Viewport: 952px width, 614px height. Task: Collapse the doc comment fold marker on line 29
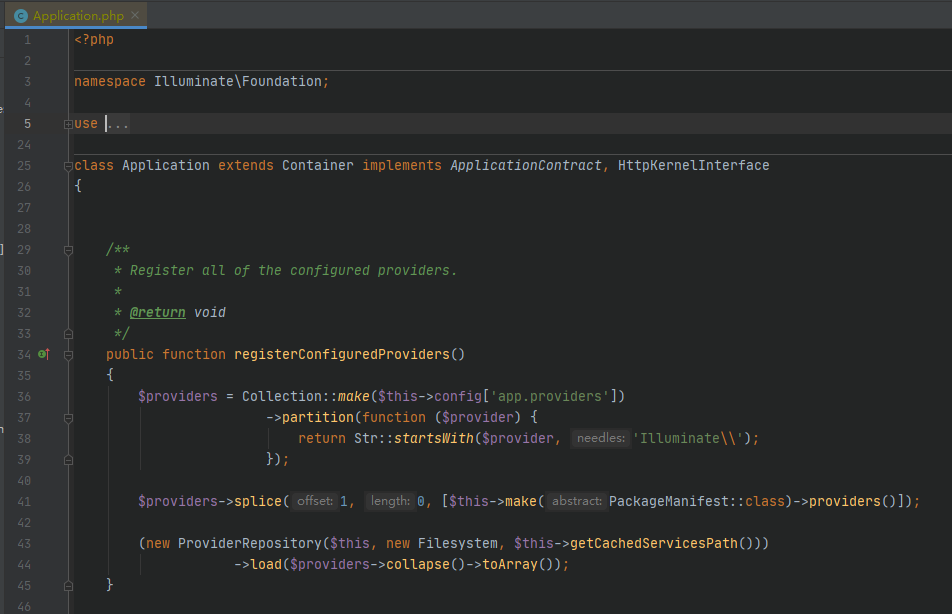tap(68, 250)
